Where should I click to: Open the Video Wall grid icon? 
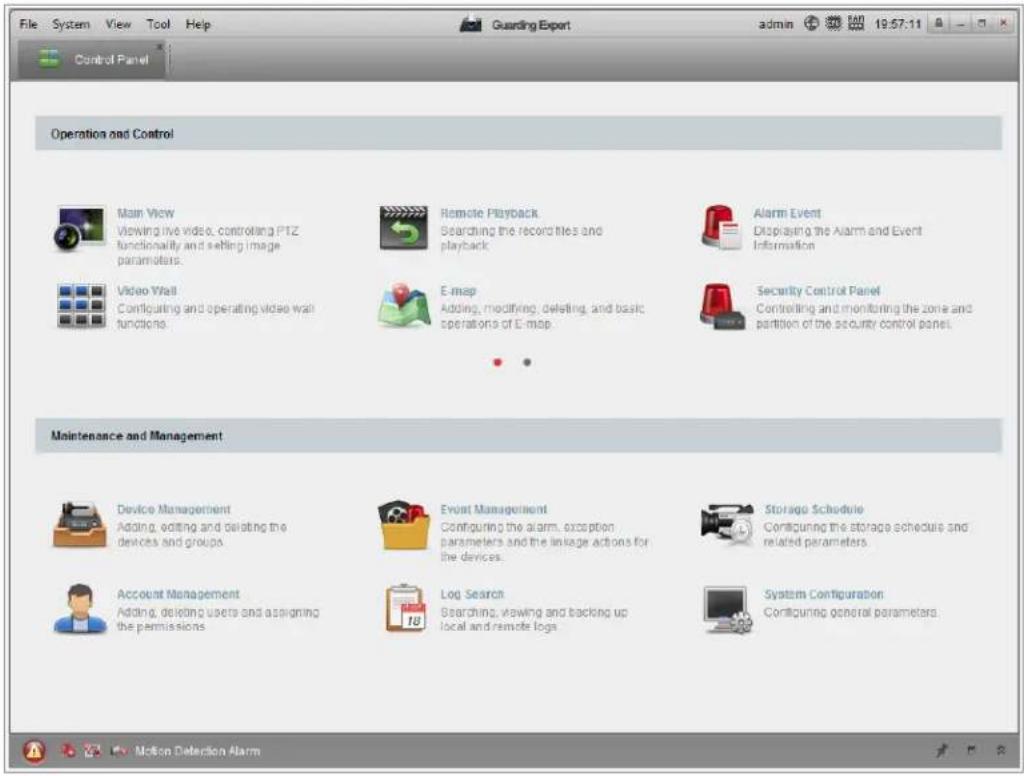(81, 306)
